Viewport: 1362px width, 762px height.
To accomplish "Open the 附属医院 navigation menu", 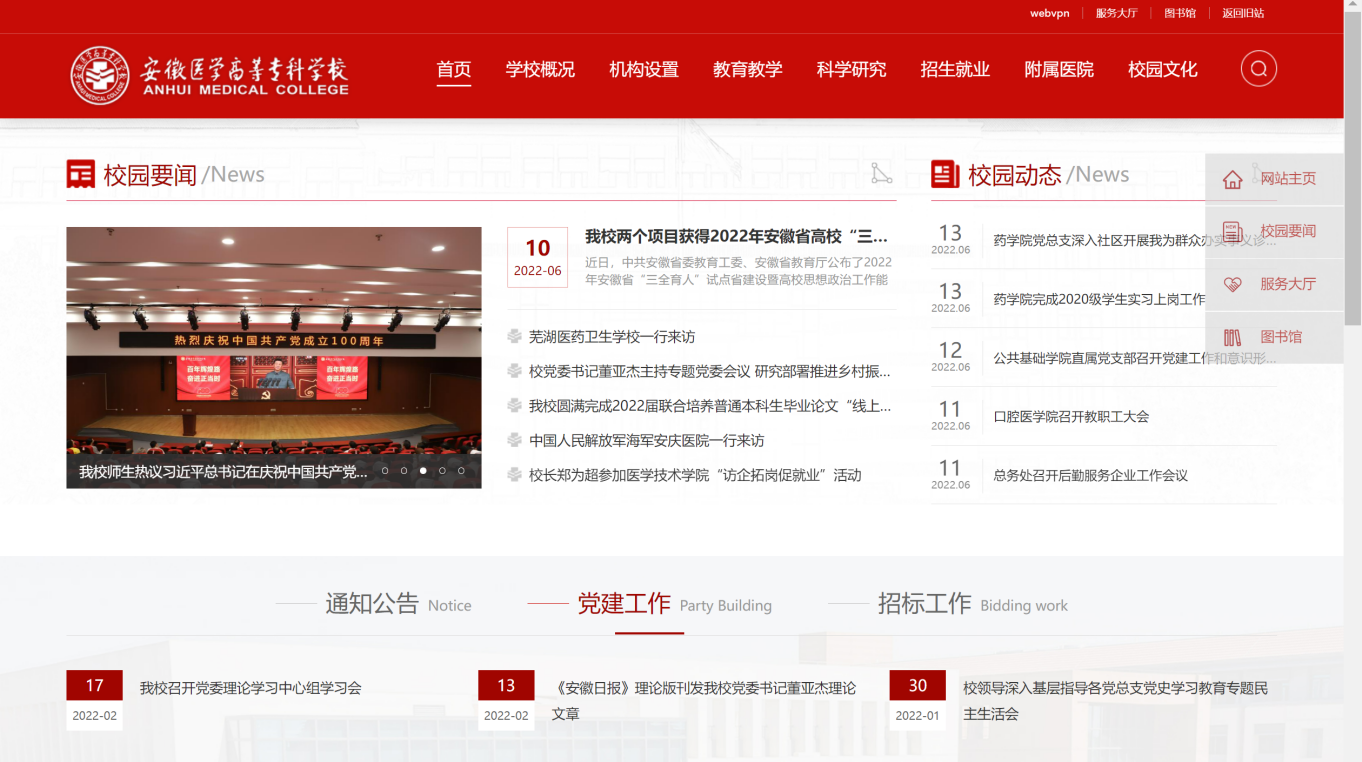I will coord(1059,70).
